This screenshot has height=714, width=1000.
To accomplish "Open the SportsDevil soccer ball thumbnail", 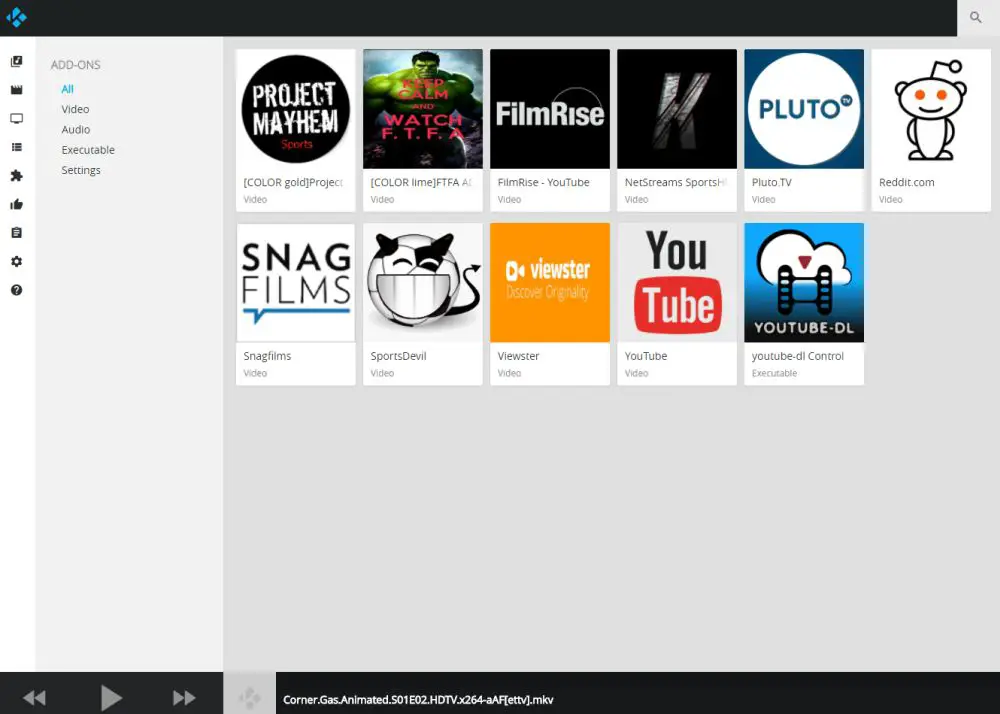I will pos(423,282).
